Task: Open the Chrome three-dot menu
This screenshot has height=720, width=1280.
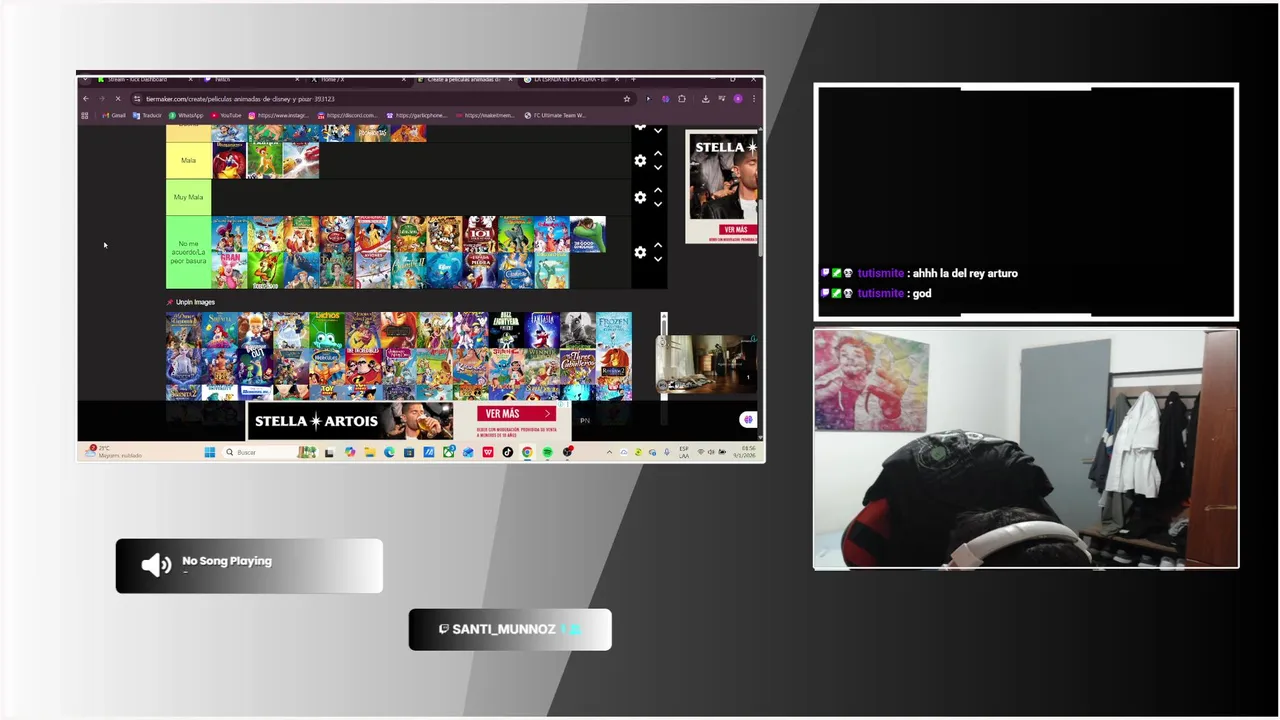Action: [x=754, y=99]
